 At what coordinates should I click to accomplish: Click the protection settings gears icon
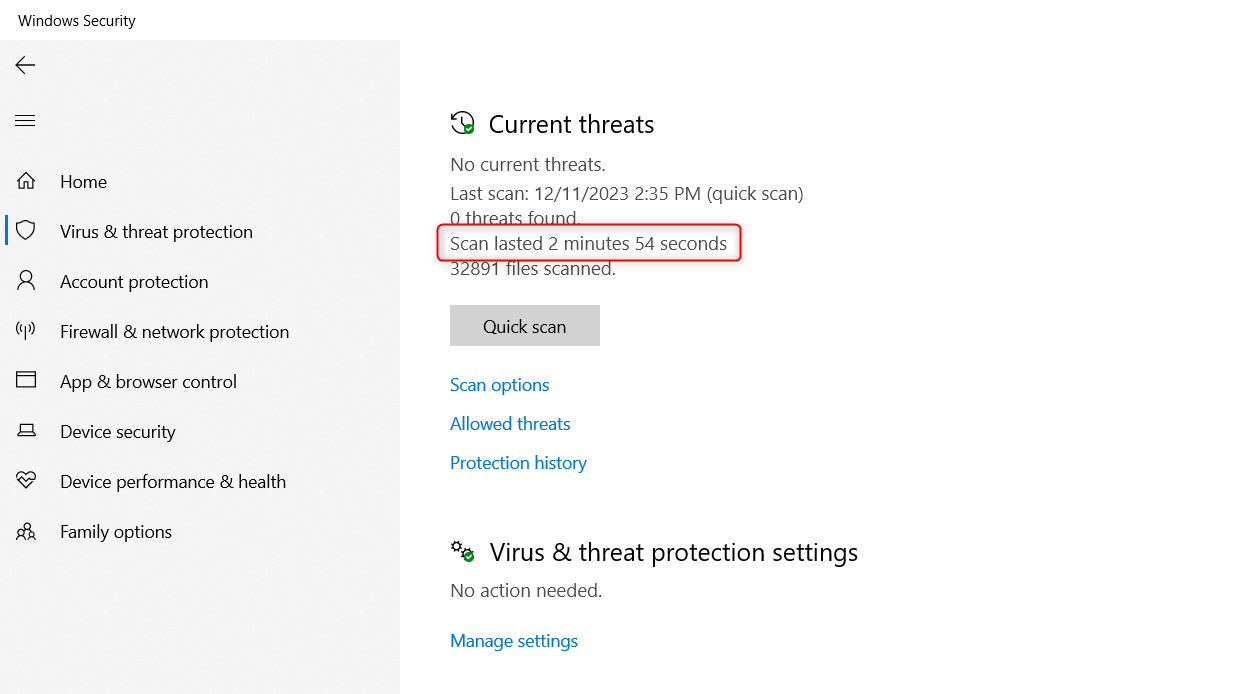pyautogui.click(x=462, y=552)
